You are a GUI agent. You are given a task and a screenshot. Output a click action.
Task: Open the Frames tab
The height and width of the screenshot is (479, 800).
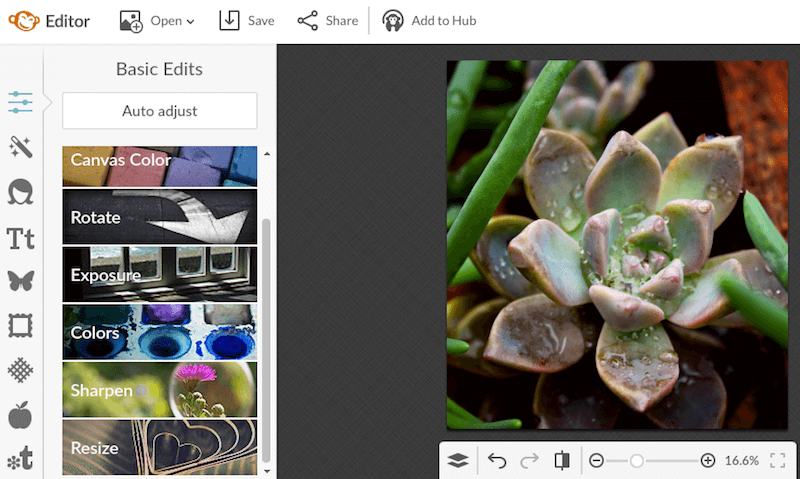20,325
